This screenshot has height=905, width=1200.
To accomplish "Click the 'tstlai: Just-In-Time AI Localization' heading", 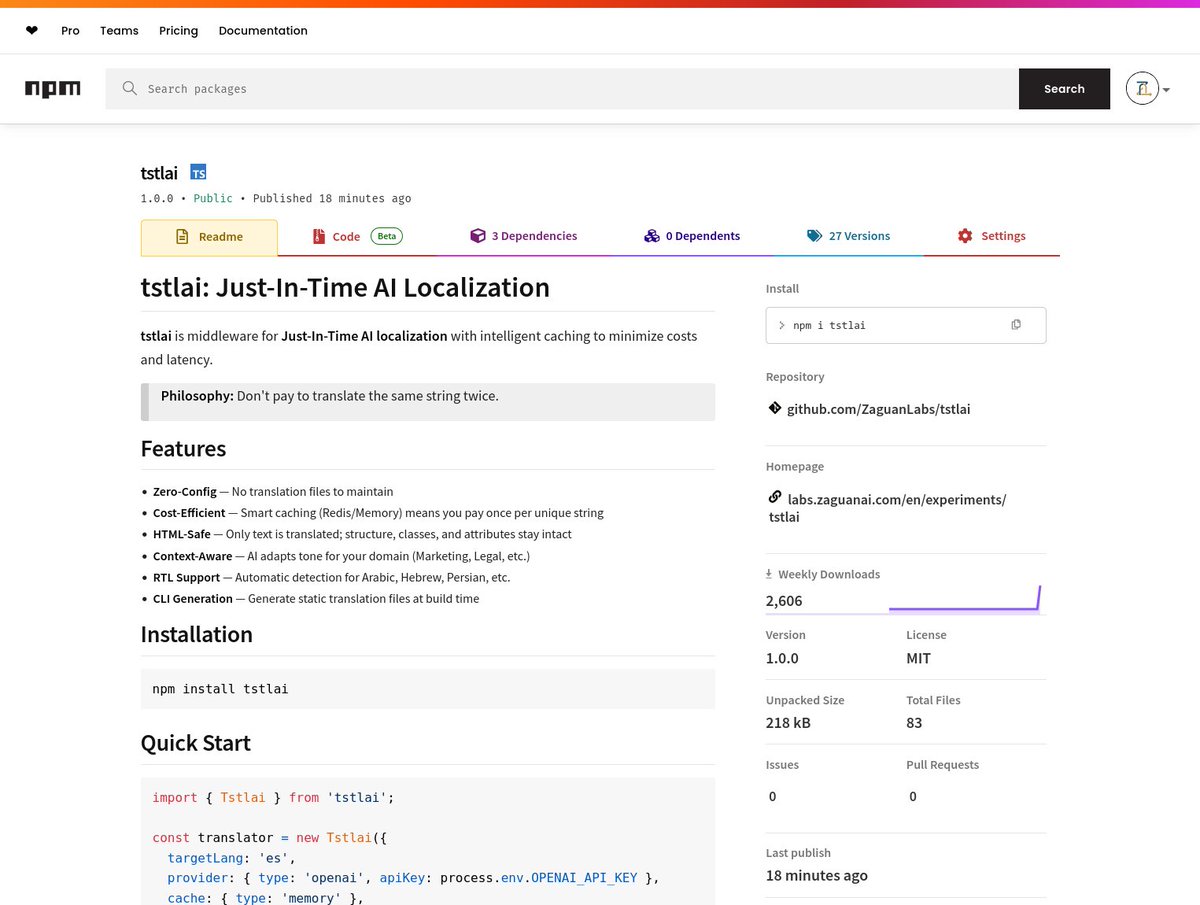I will [345, 288].
